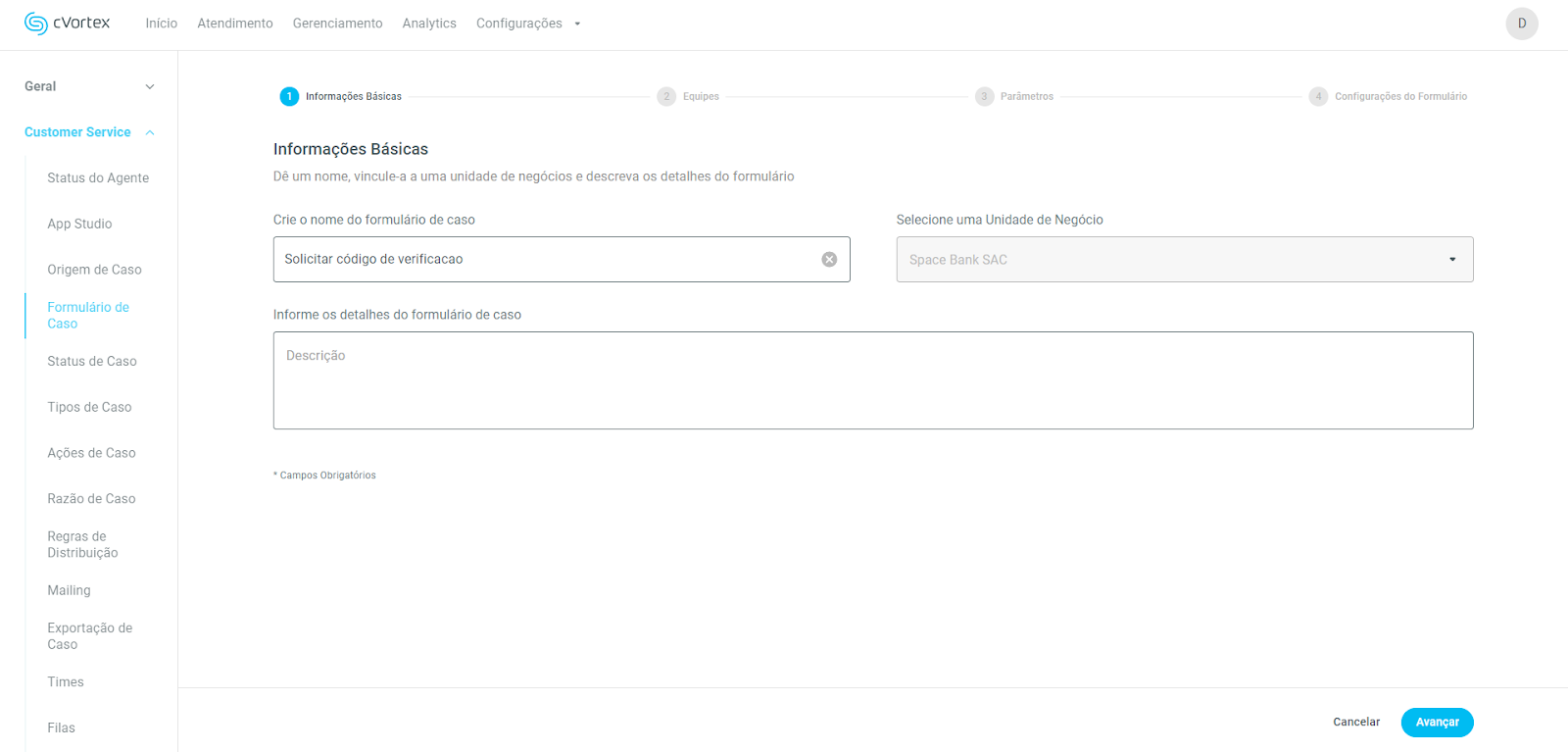Navigate to Regras de Distribuição
1568x752 pixels.
coord(82,545)
